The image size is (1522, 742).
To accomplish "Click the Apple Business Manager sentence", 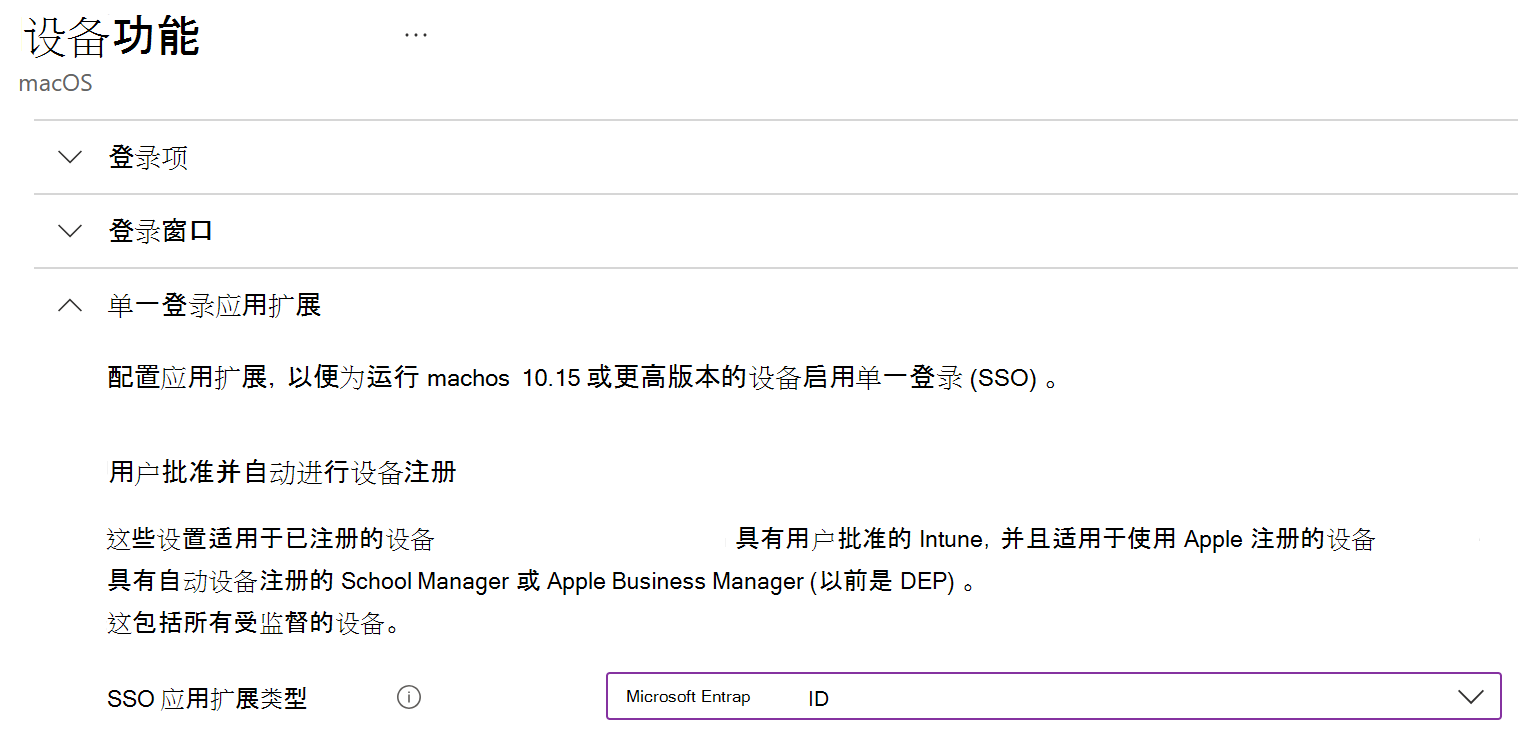I will (x=540, y=581).
